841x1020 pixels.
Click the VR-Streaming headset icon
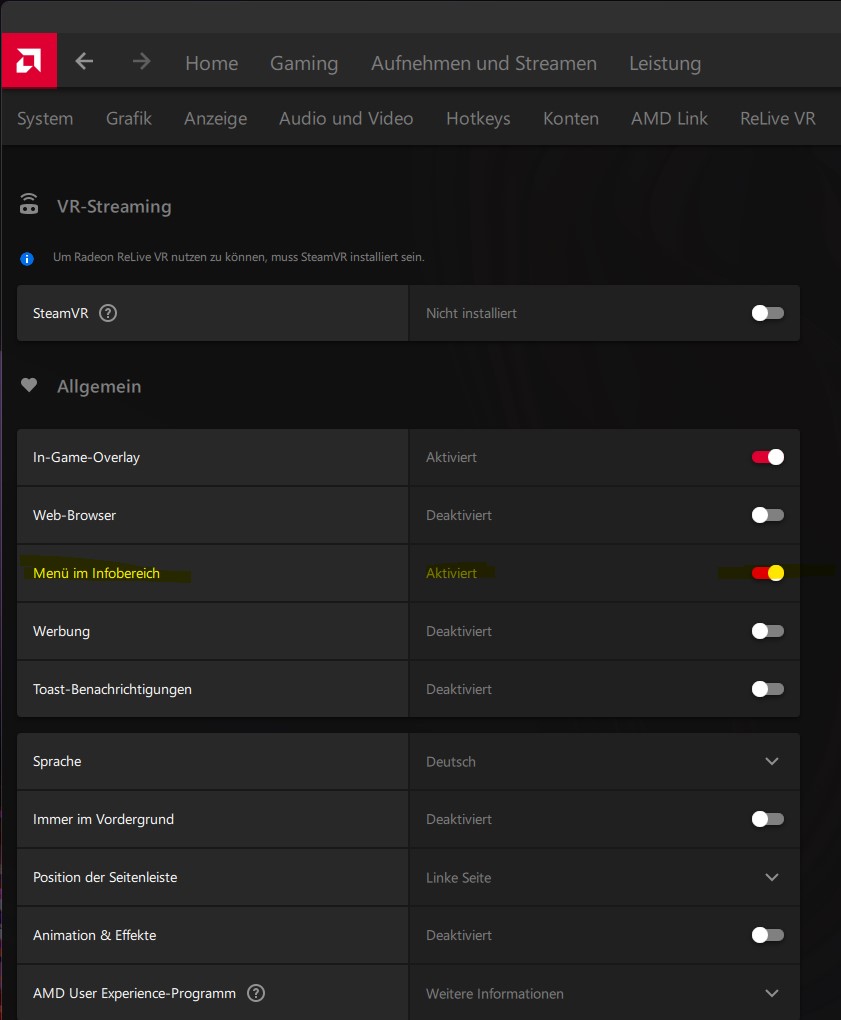point(29,206)
